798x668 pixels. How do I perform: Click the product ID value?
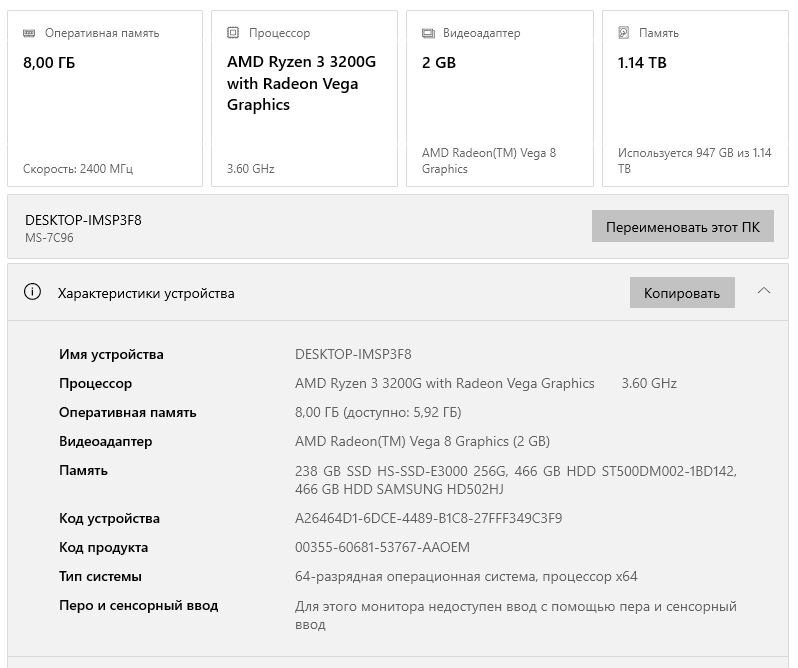click(382, 547)
